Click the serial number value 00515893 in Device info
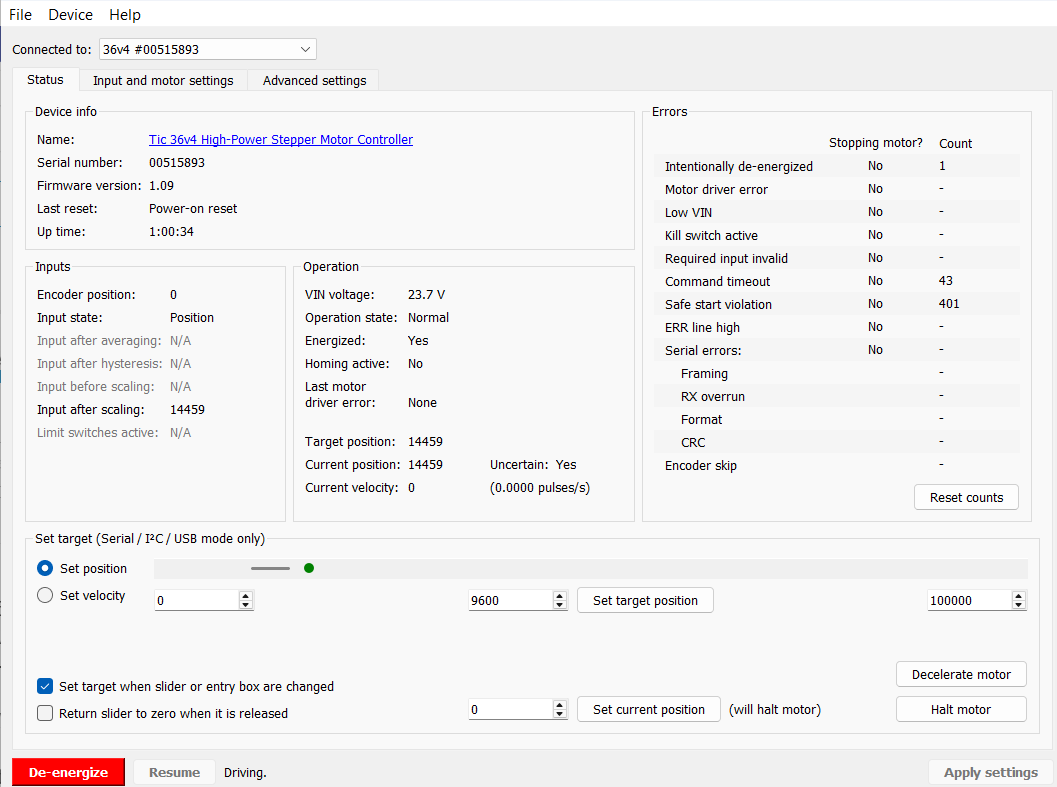 [x=177, y=163]
